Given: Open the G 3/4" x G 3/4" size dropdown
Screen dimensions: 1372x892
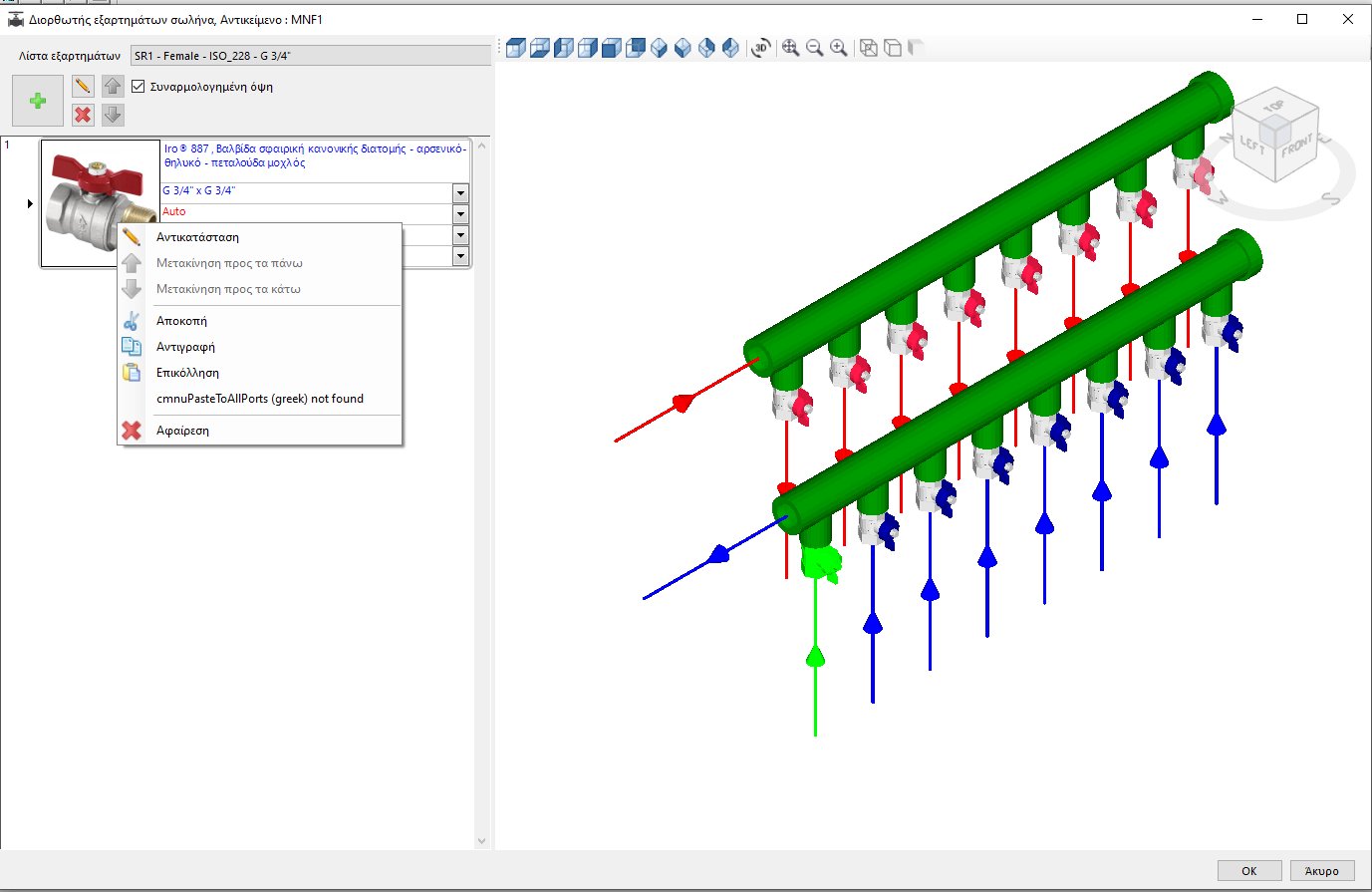Looking at the screenshot, I should 460,192.
